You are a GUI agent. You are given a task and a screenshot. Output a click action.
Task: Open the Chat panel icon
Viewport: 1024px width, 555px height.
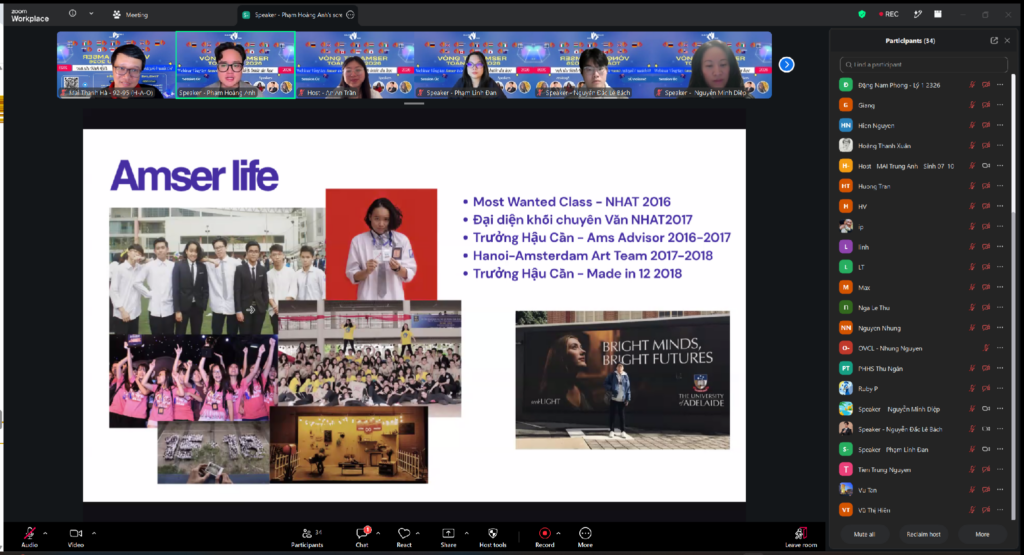(x=362, y=533)
